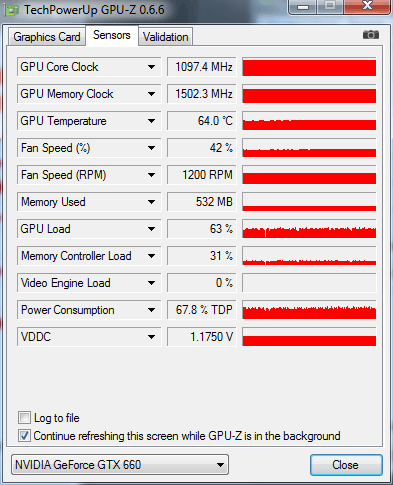Expand the GPU Temperature dropdown arrow
393x485 pixels.
click(x=151, y=121)
